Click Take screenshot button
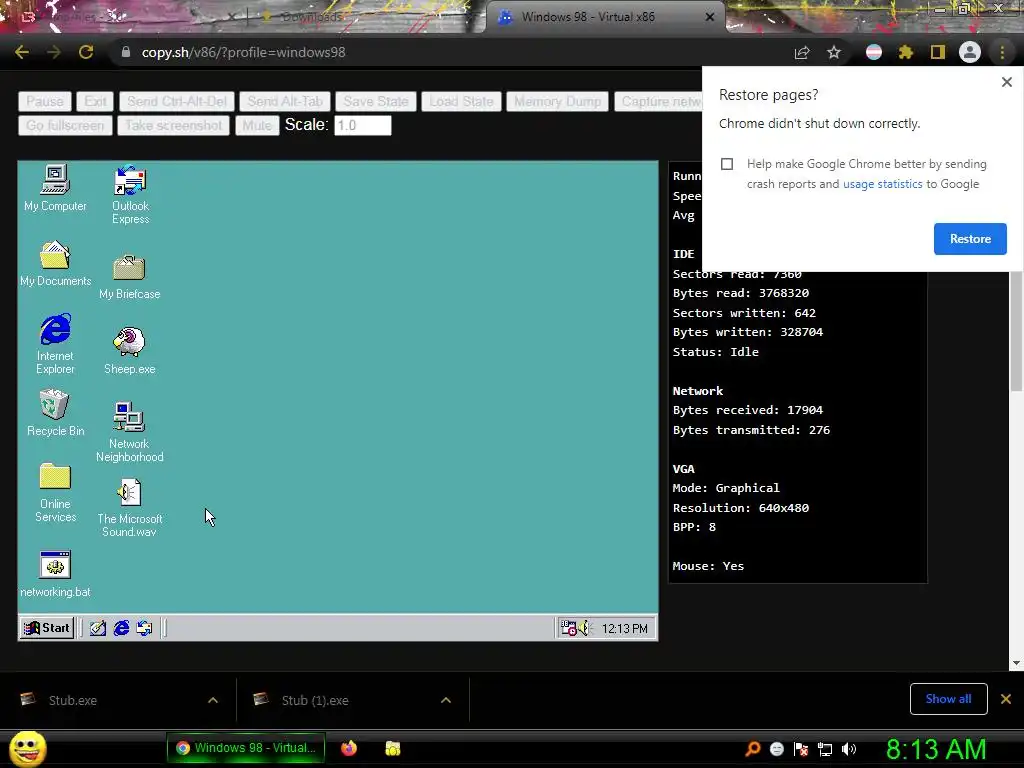1024x768 pixels. (173, 125)
